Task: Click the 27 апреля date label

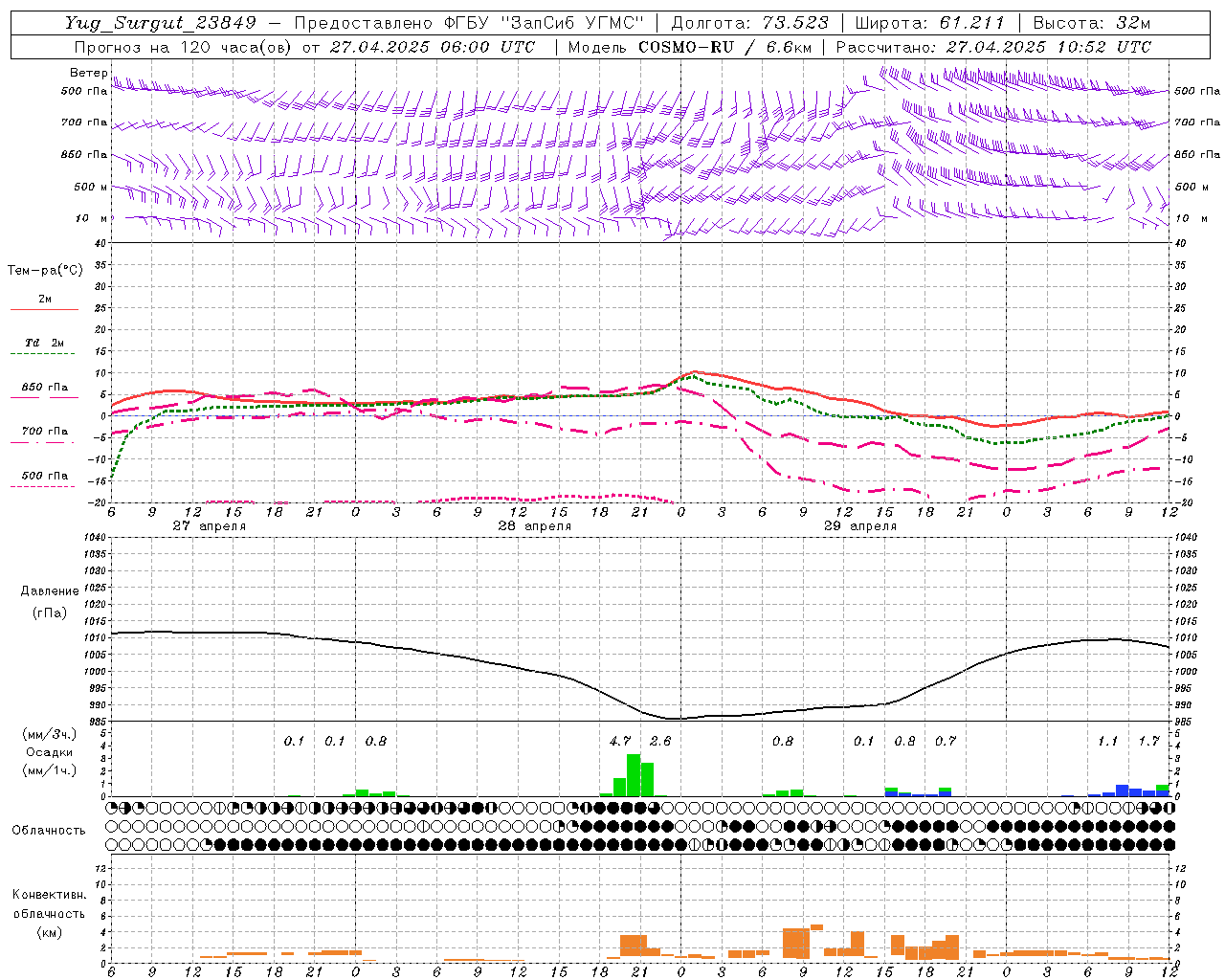Action: tap(209, 526)
